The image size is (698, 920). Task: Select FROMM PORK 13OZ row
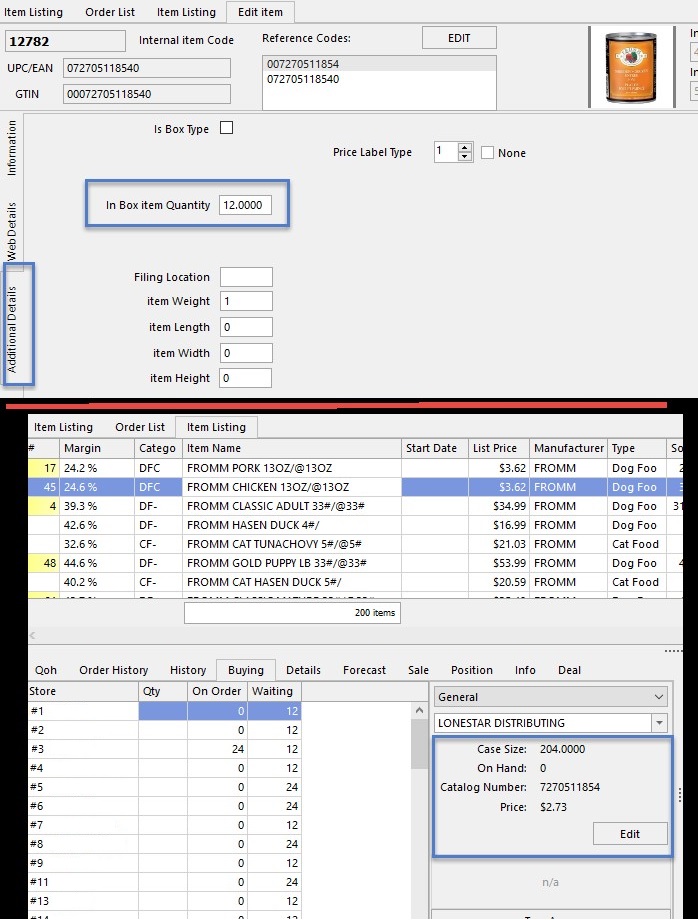355,468
